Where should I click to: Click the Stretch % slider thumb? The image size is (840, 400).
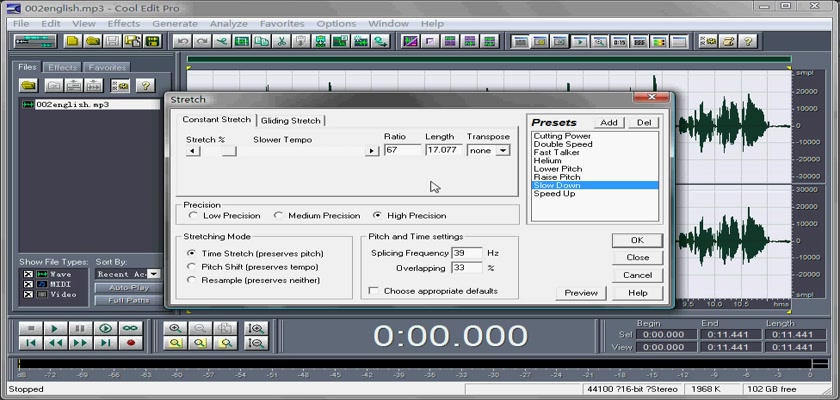(x=229, y=151)
